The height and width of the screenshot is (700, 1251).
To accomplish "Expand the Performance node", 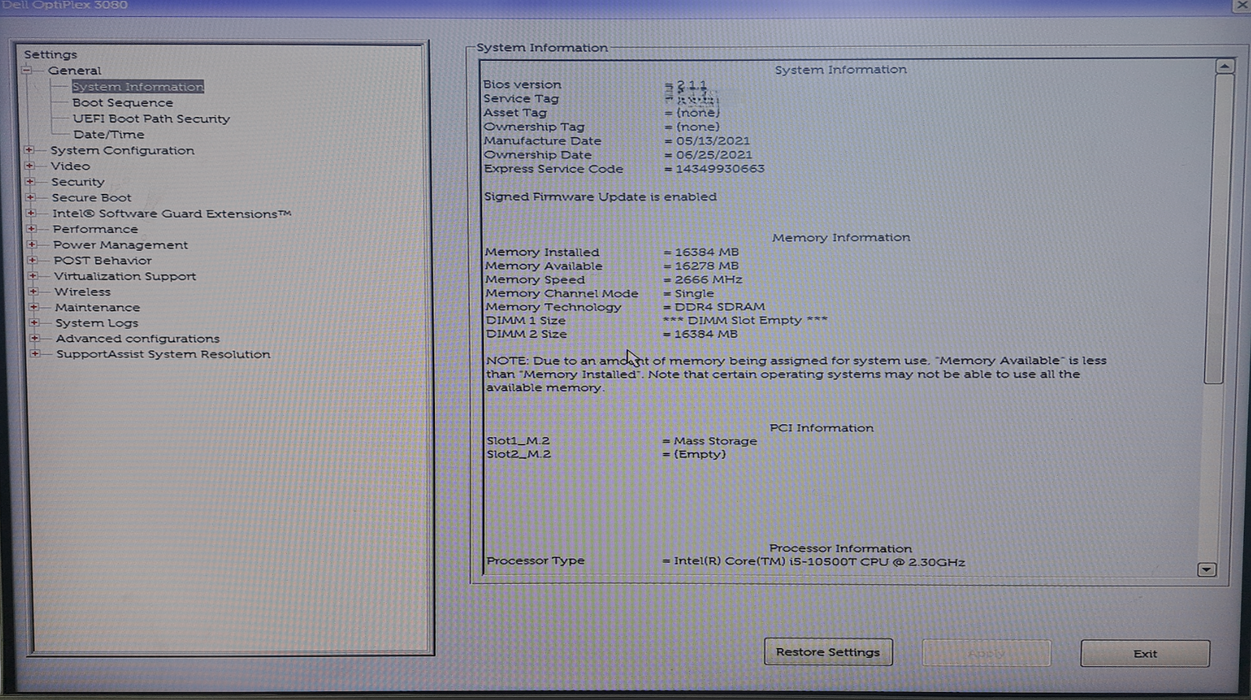I will (31, 229).
